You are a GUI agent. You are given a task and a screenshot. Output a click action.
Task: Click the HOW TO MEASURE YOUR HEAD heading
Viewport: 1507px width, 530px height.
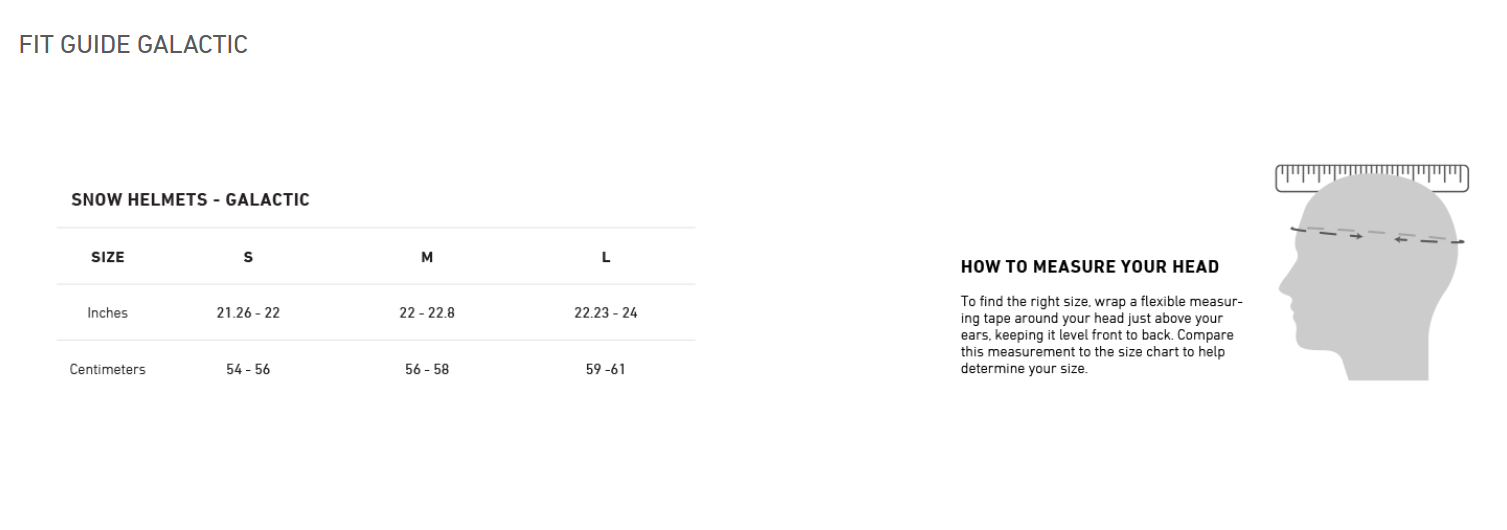[1090, 267]
